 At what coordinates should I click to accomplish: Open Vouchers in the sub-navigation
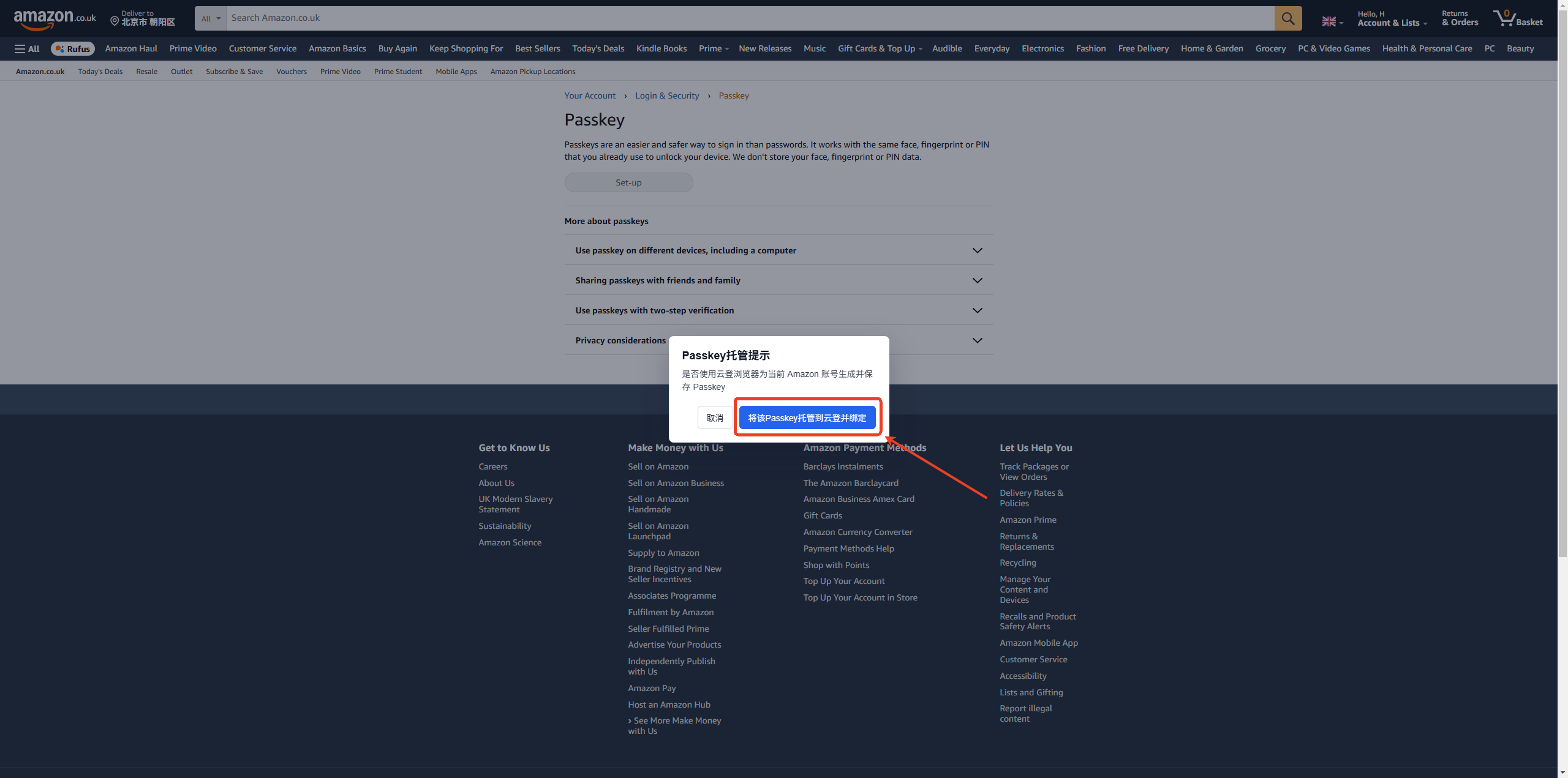(x=292, y=72)
